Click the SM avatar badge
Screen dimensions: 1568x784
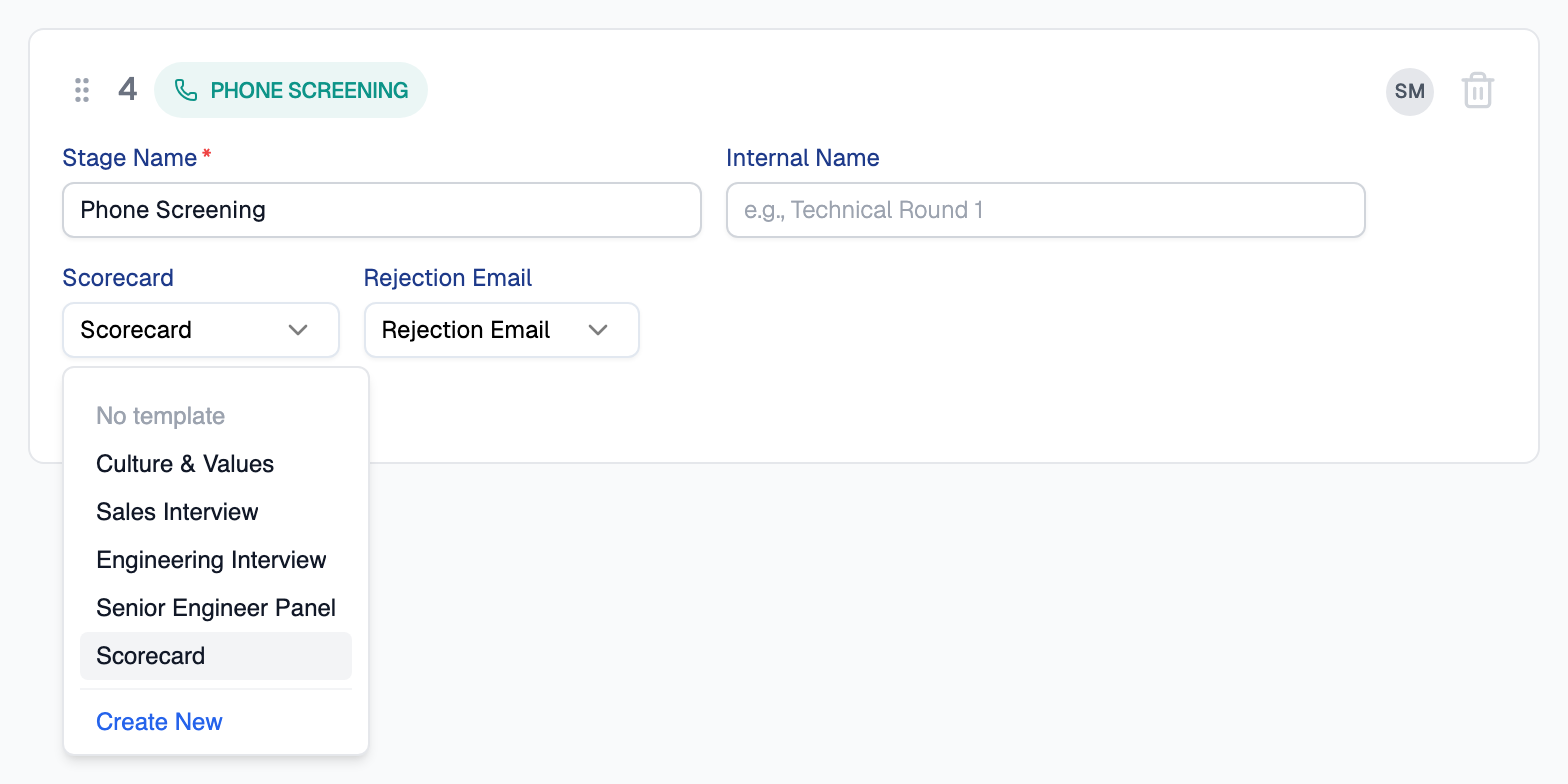[x=1410, y=92]
